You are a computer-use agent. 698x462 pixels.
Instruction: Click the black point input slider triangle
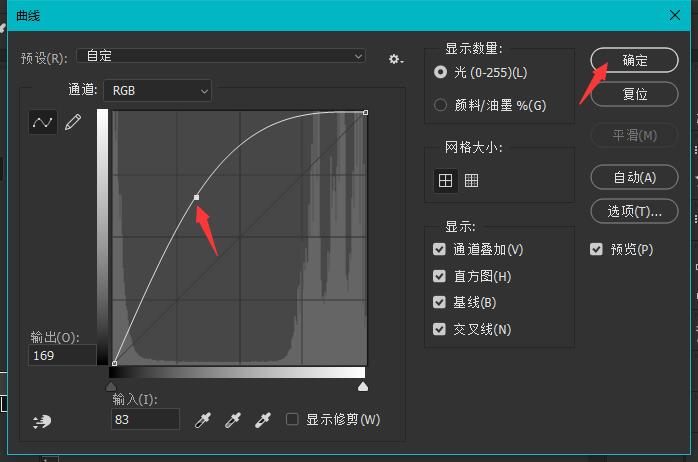tap(111, 386)
